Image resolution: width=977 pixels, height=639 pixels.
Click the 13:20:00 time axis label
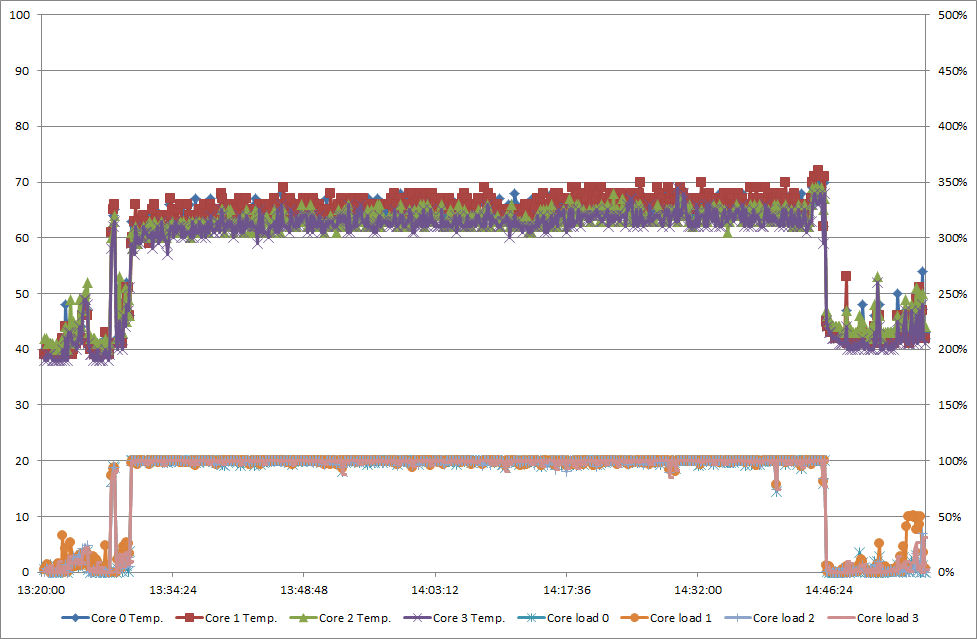42,590
